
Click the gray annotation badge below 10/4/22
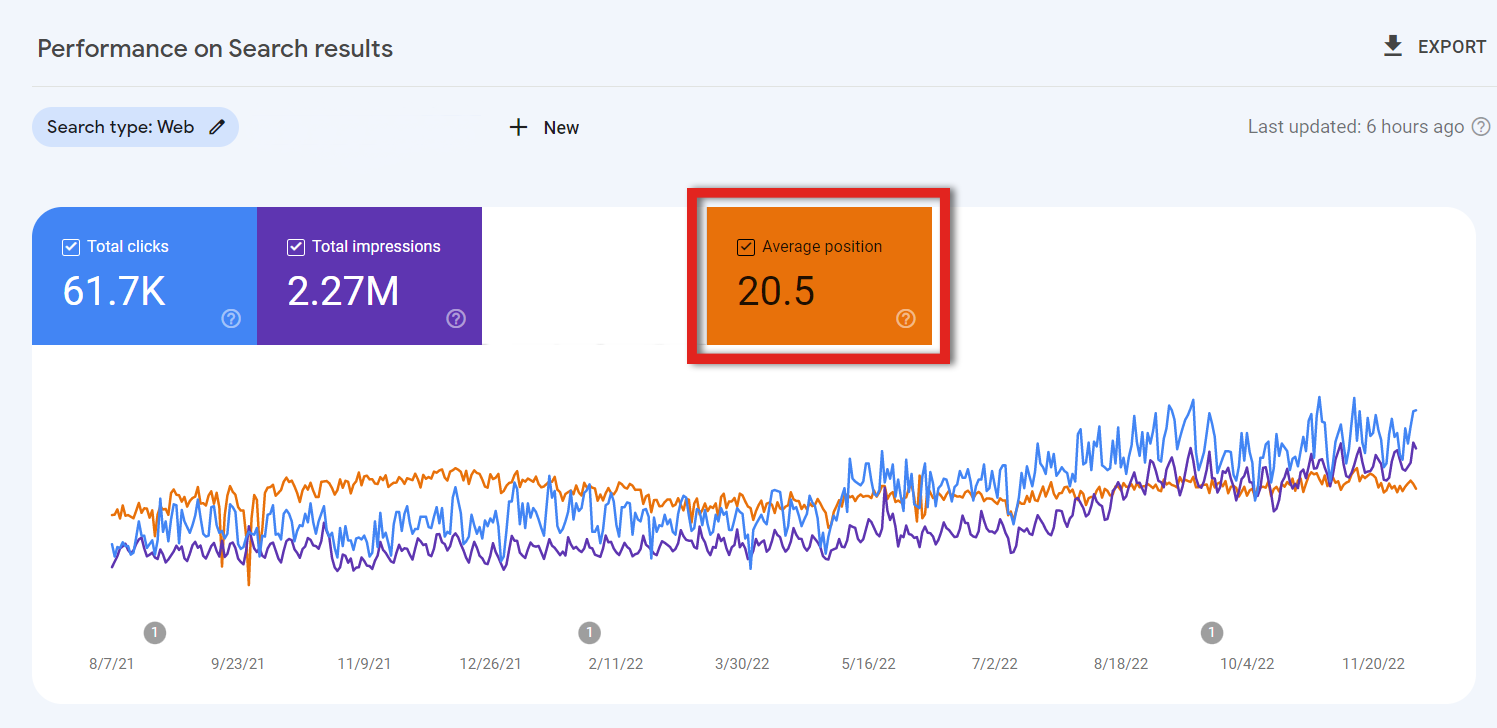pos(1211,632)
